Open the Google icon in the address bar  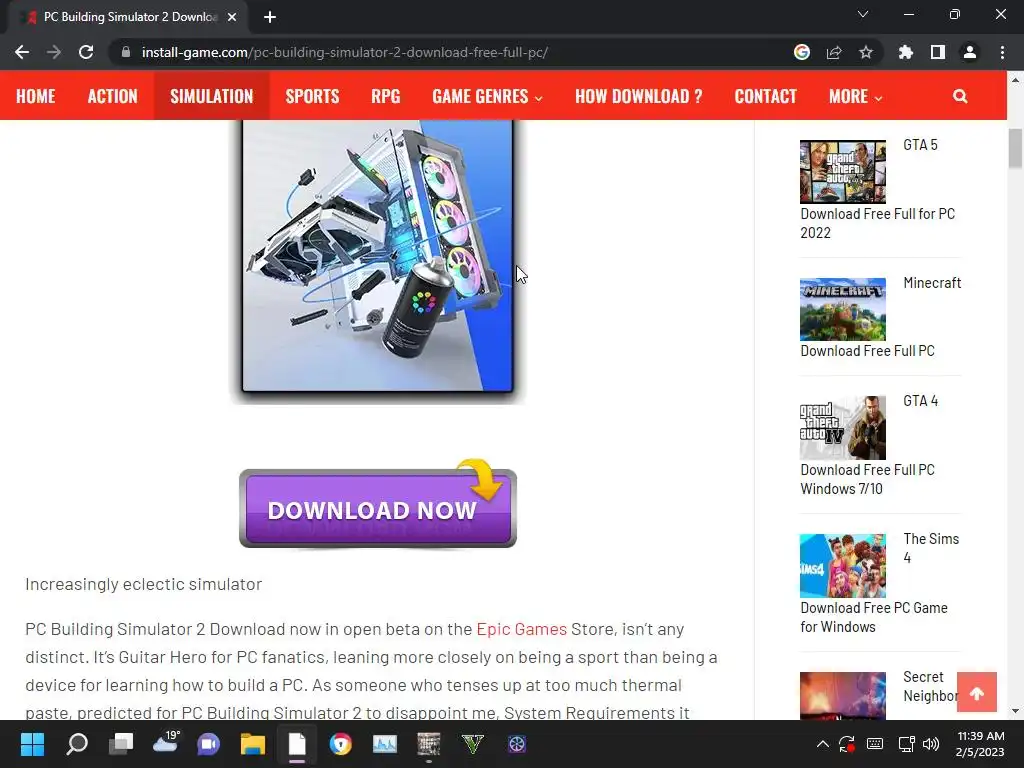click(802, 52)
